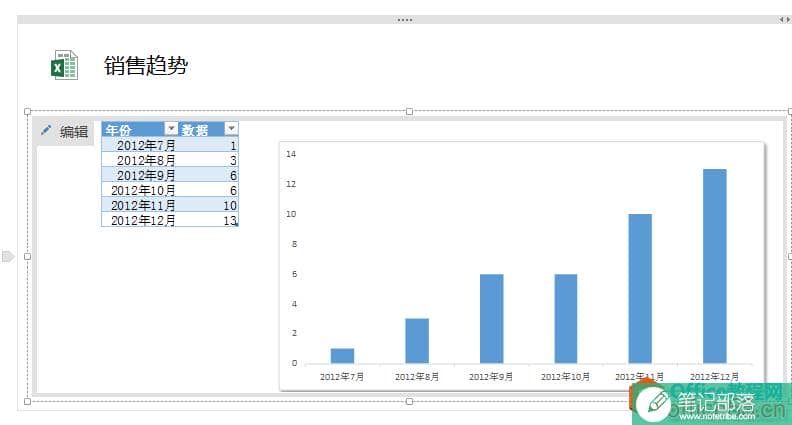Select the 2012年7月 table cell
792x425 pixels.
click(x=140, y=146)
